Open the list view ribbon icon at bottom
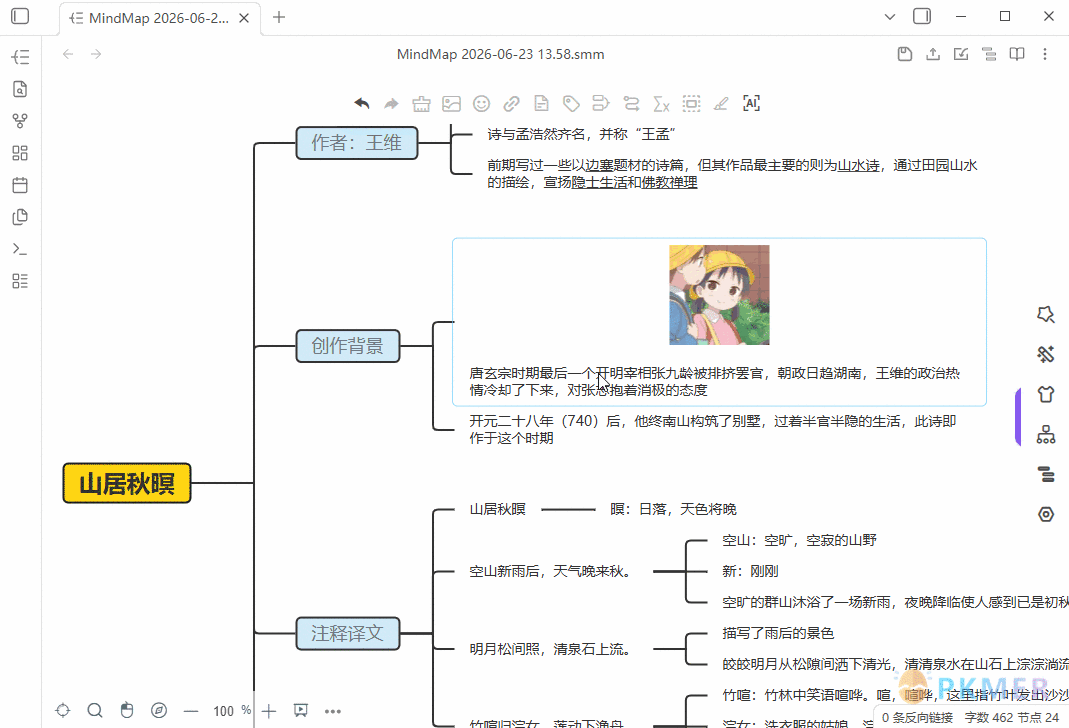Viewport: 1069px width, 728px height. pyautogui.click(x=20, y=281)
